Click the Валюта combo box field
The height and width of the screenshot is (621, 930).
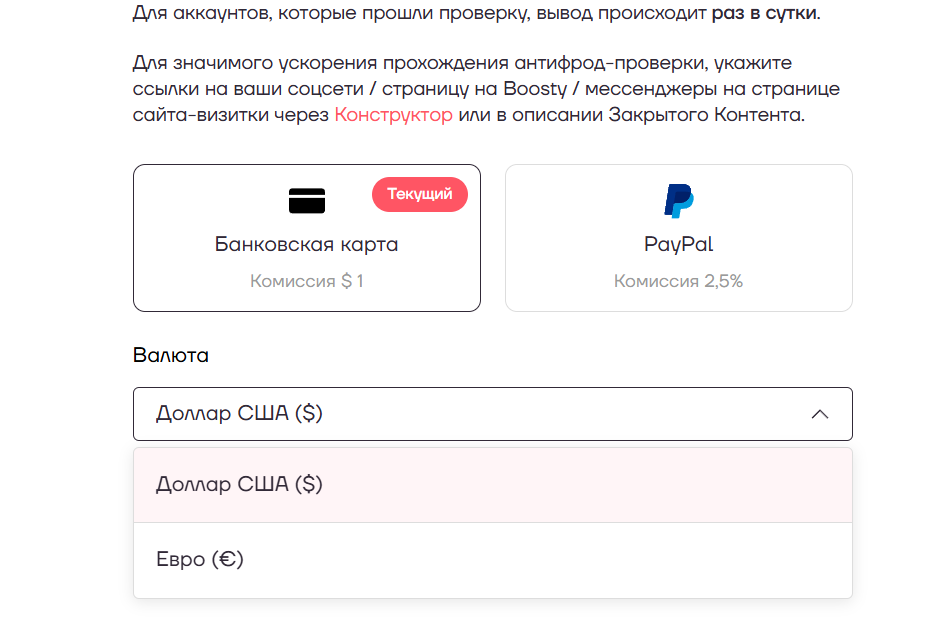pyautogui.click(x=493, y=414)
